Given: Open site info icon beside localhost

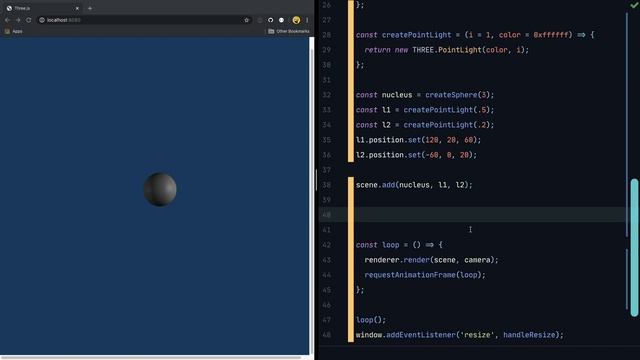Looking at the screenshot, I should 42,20.
